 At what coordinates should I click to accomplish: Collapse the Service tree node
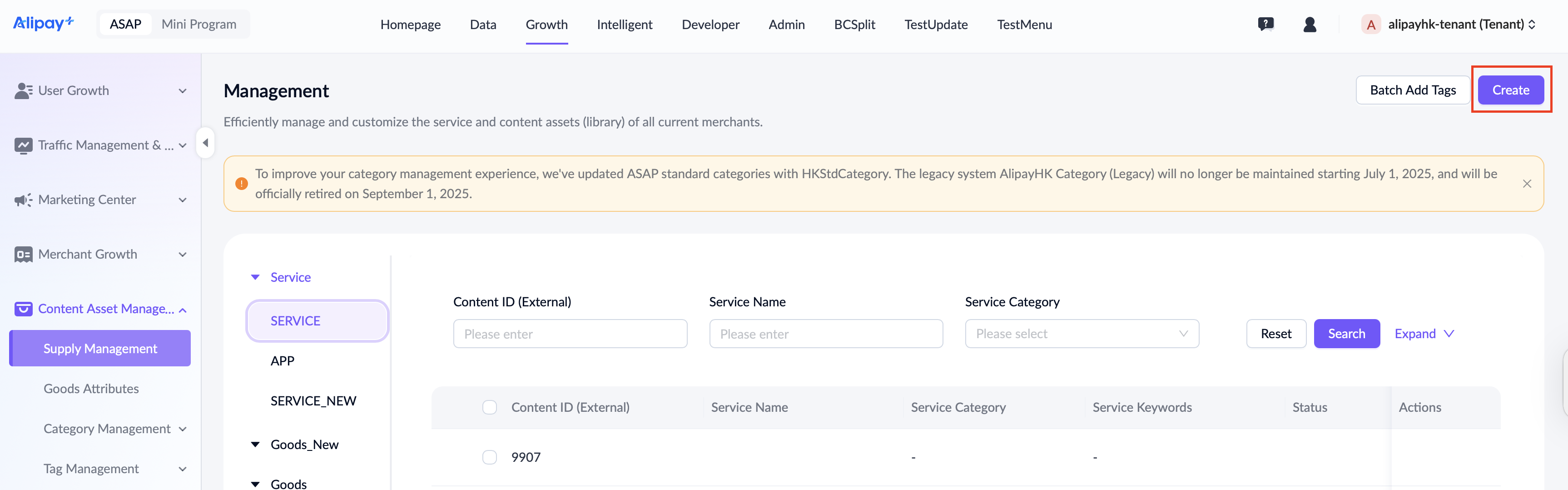pyautogui.click(x=256, y=278)
